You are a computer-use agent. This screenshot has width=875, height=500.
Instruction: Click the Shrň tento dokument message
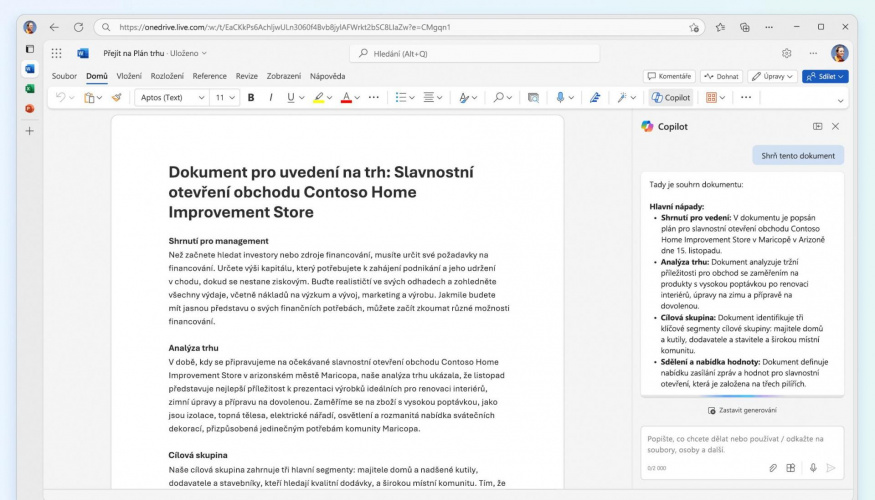(x=798, y=156)
